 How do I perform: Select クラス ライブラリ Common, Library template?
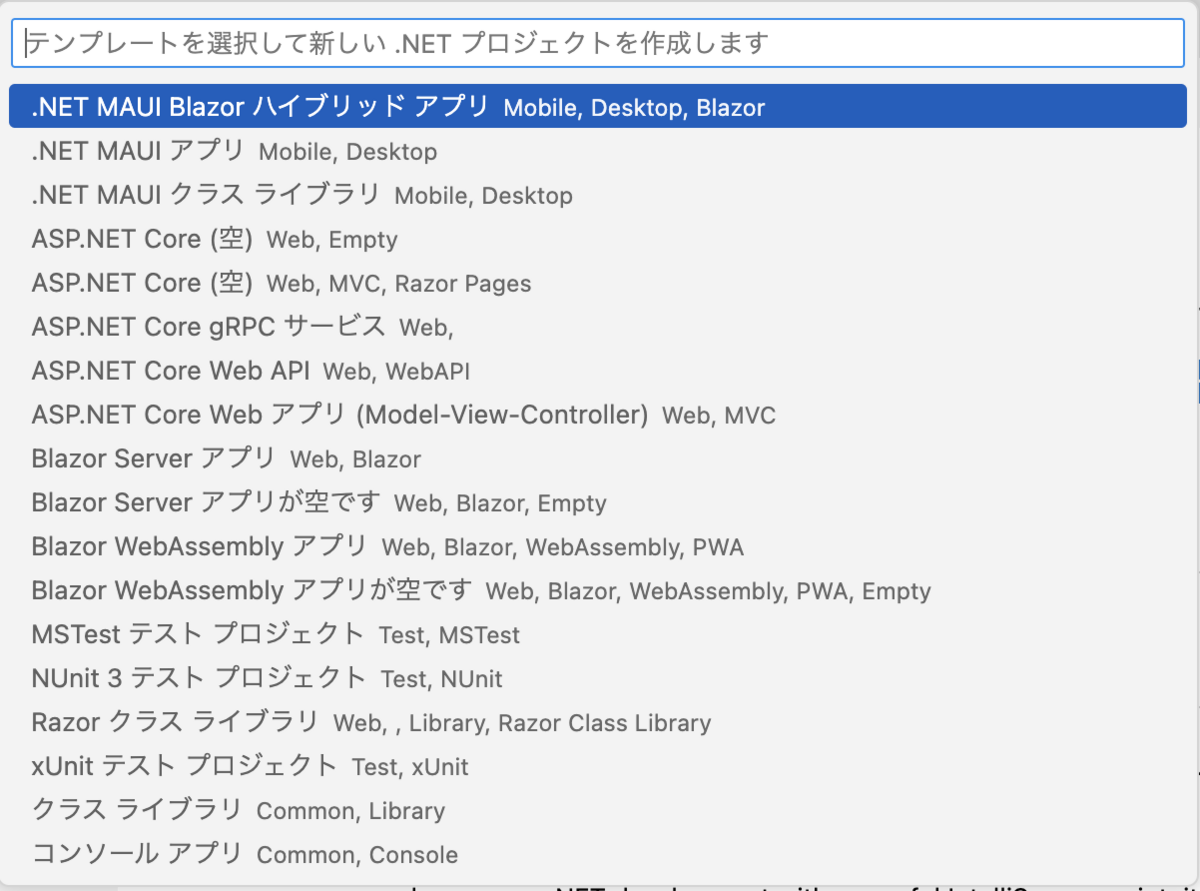click(598, 811)
